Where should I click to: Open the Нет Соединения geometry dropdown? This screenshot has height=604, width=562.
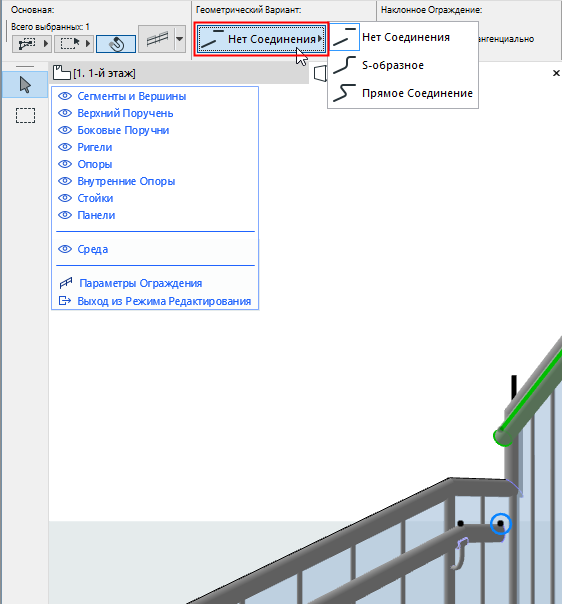tap(261, 39)
